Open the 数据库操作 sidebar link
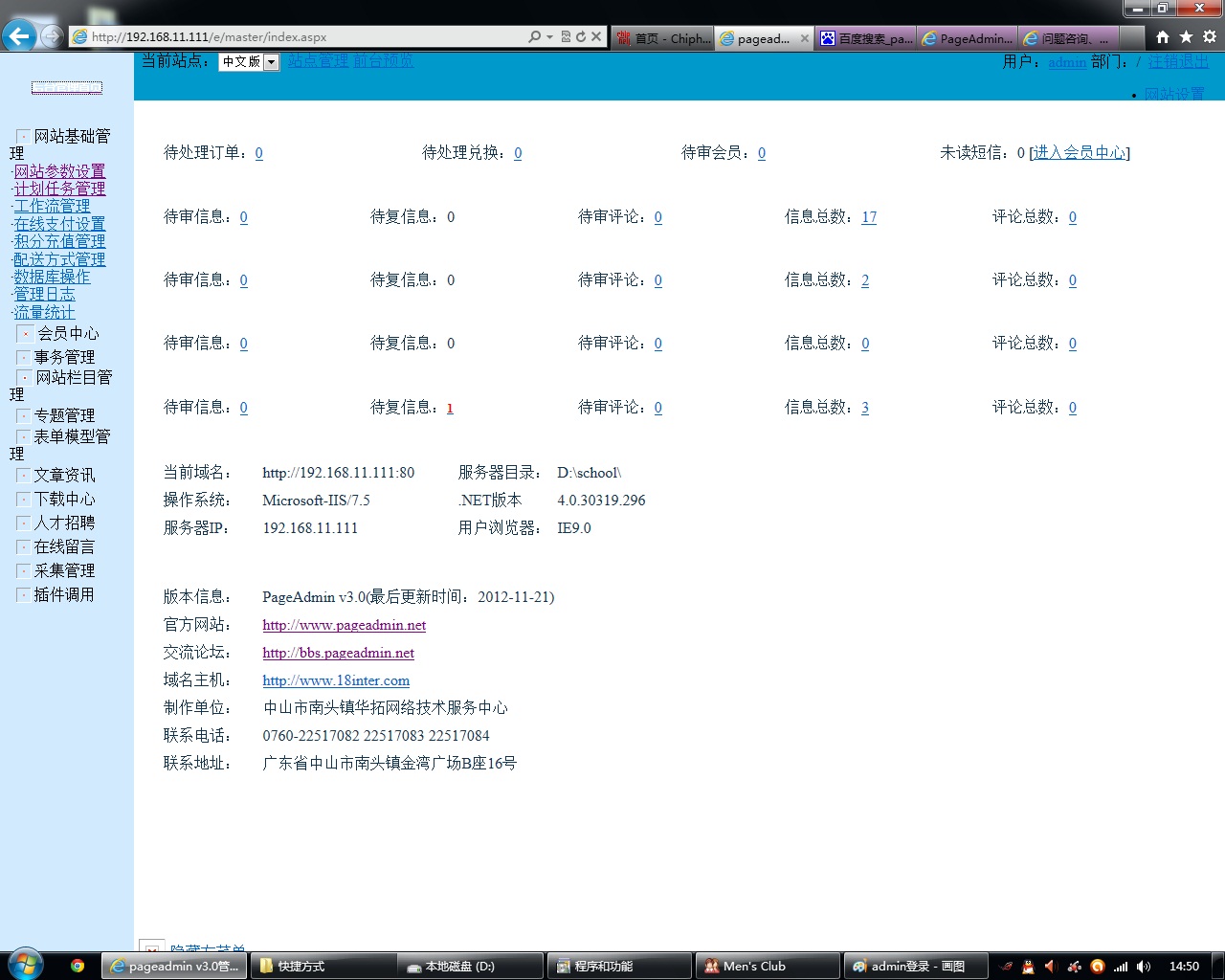 pyautogui.click(x=52, y=277)
